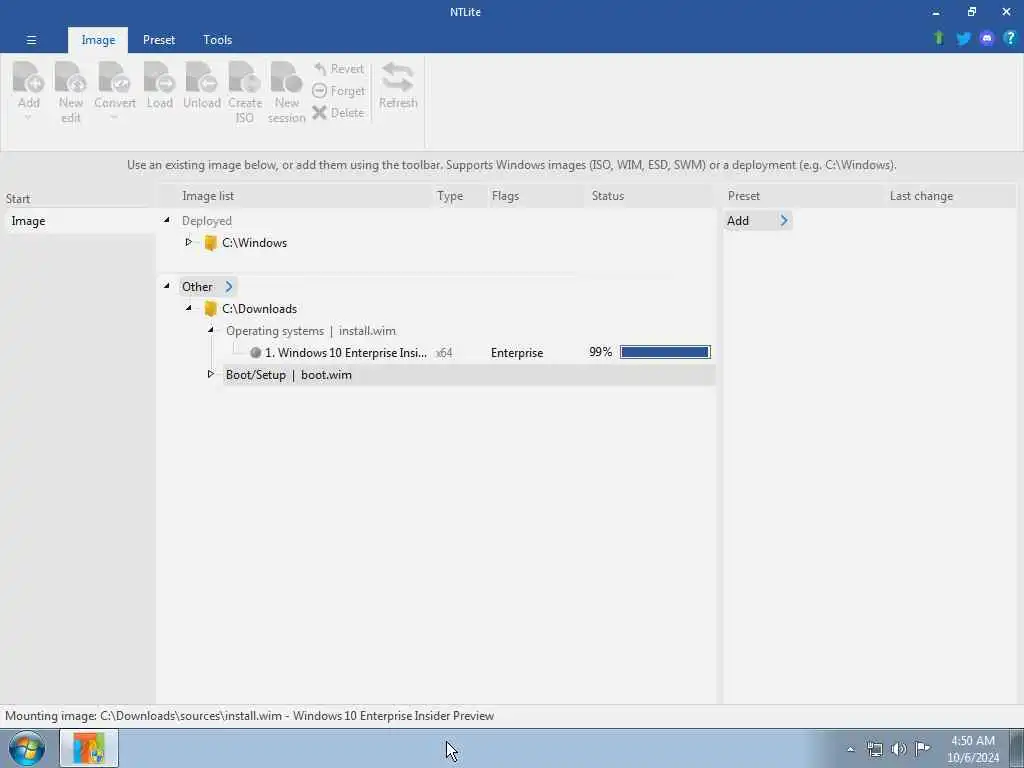
Task: Click the Add image toolbar icon
Action: pos(29,78)
